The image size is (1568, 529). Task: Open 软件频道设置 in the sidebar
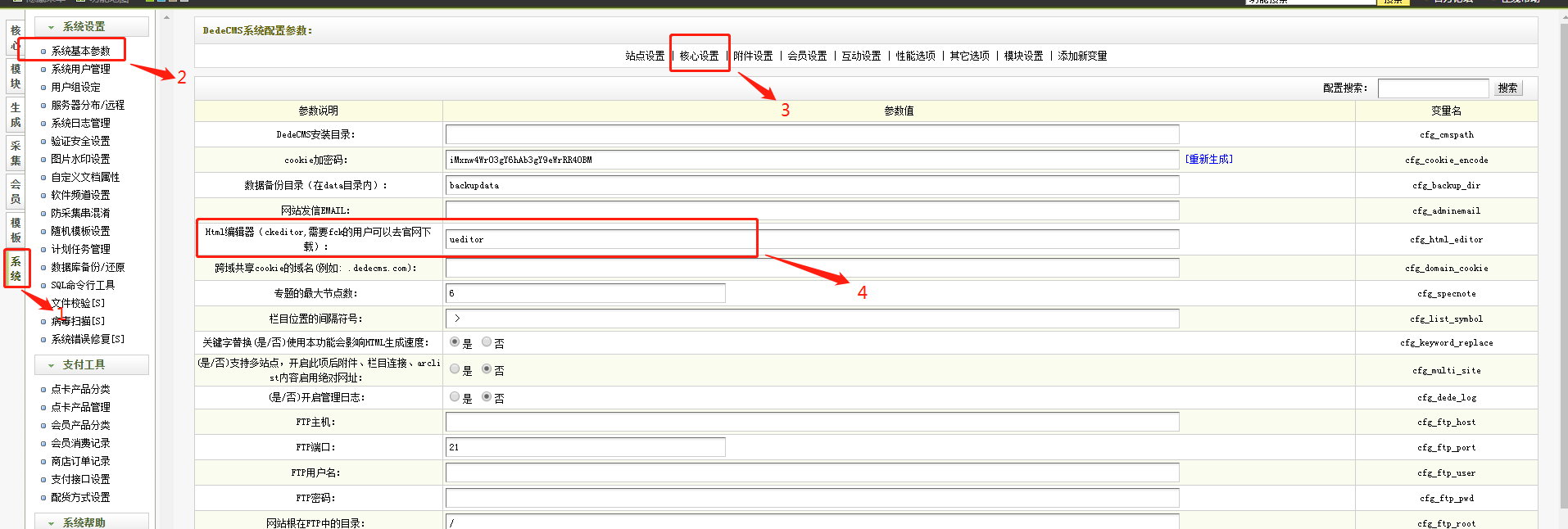[x=80, y=195]
